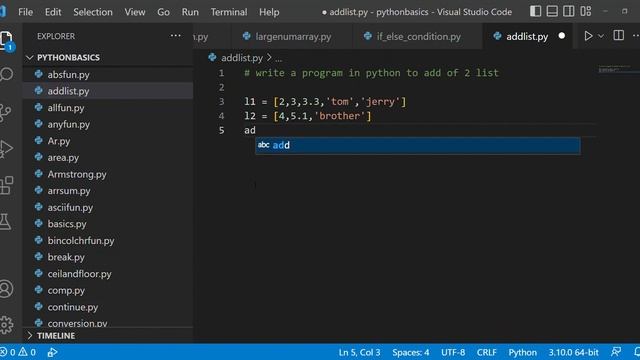The height and width of the screenshot is (360, 640).
Task: Open addlist.py in explorer
Action: pos(108,91)
